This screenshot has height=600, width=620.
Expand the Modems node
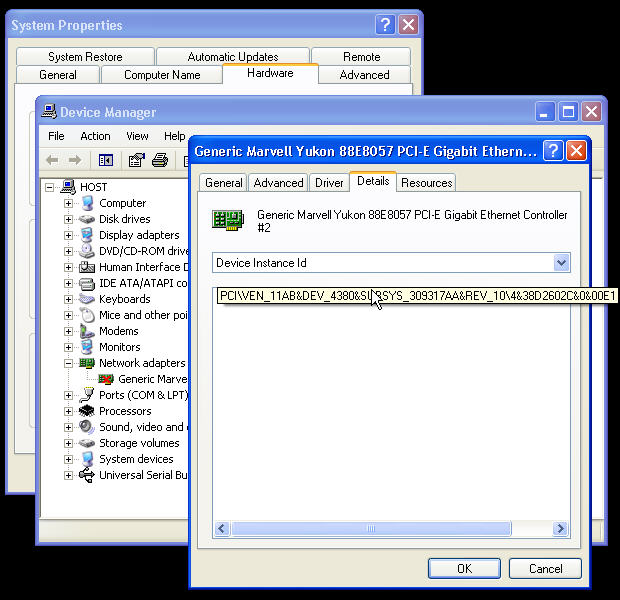click(x=68, y=331)
